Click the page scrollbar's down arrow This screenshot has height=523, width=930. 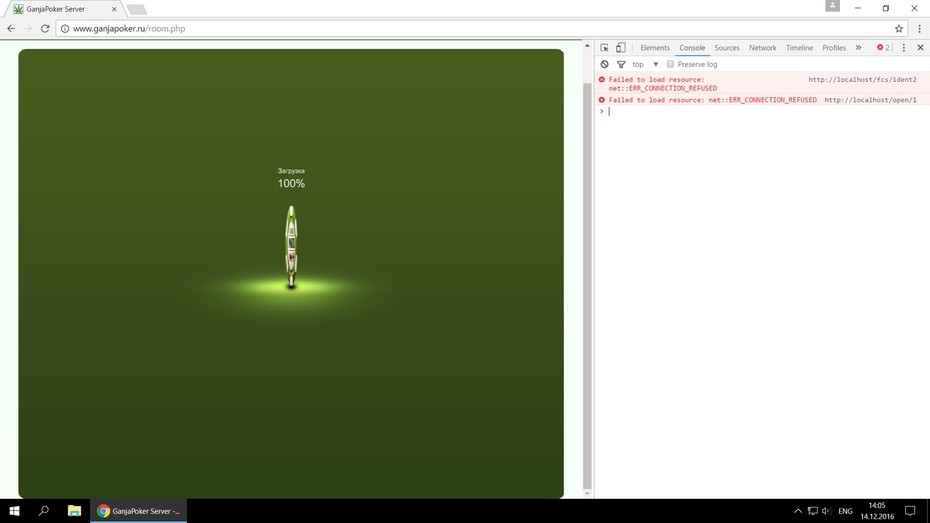coord(587,493)
